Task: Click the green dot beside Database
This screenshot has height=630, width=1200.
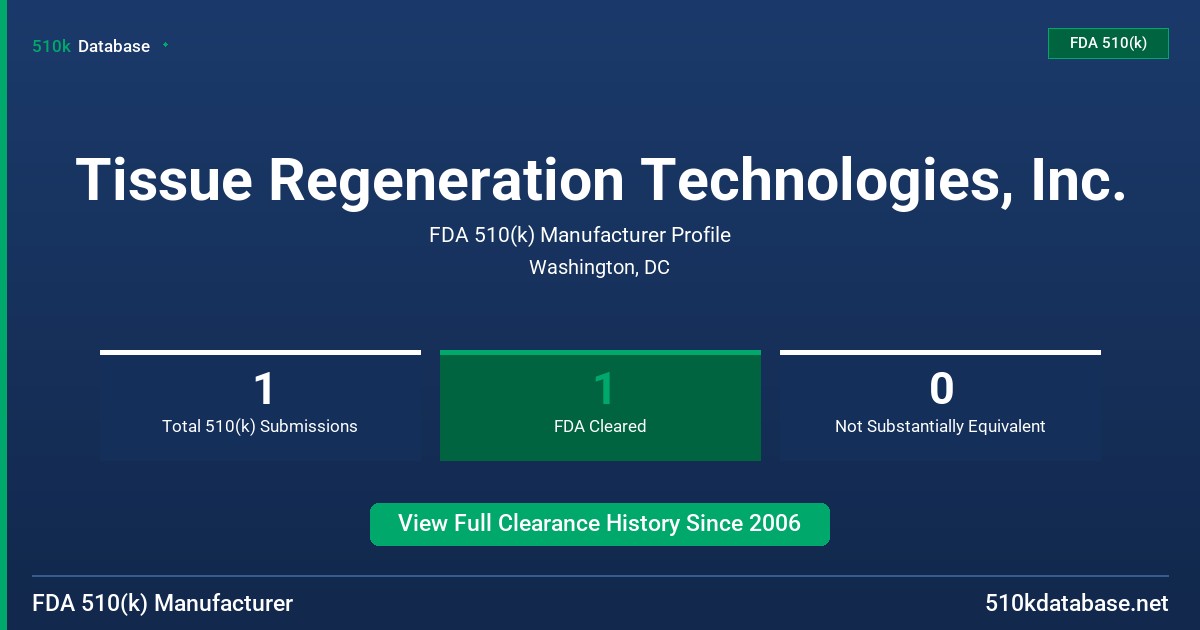Action: pos(165,45)
